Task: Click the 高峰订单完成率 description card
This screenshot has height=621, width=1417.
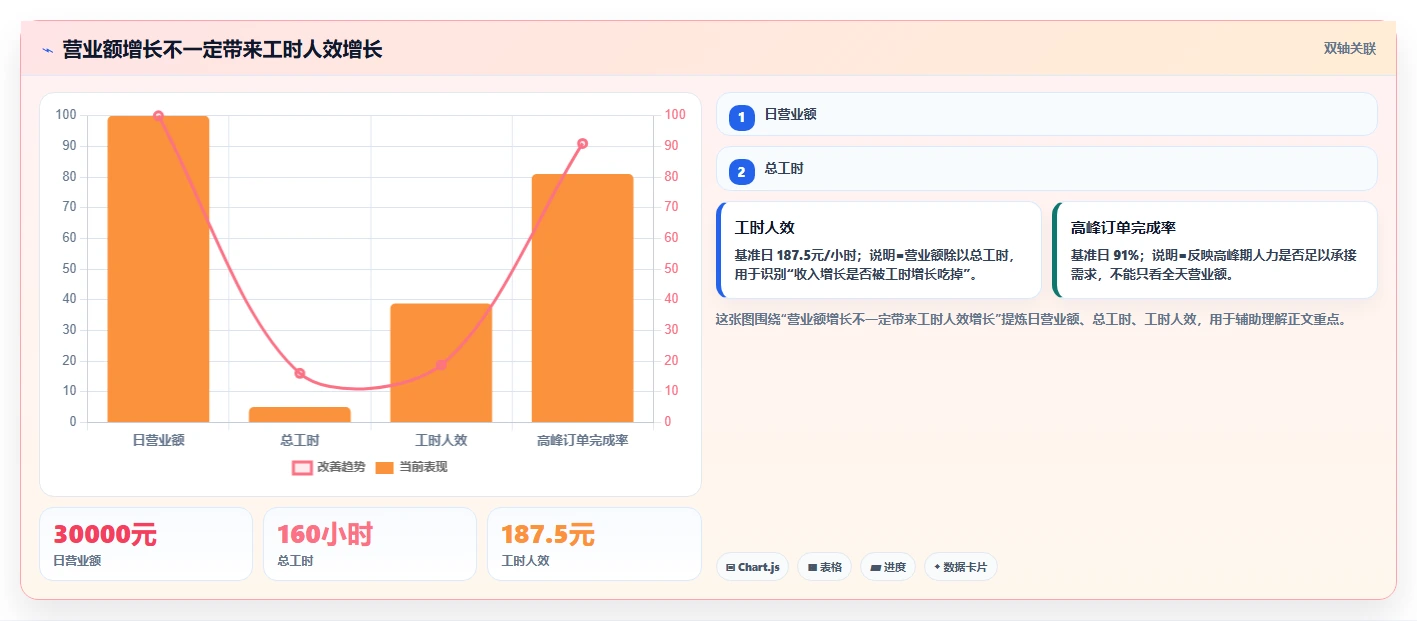Action: click(x=1215, y=250)
